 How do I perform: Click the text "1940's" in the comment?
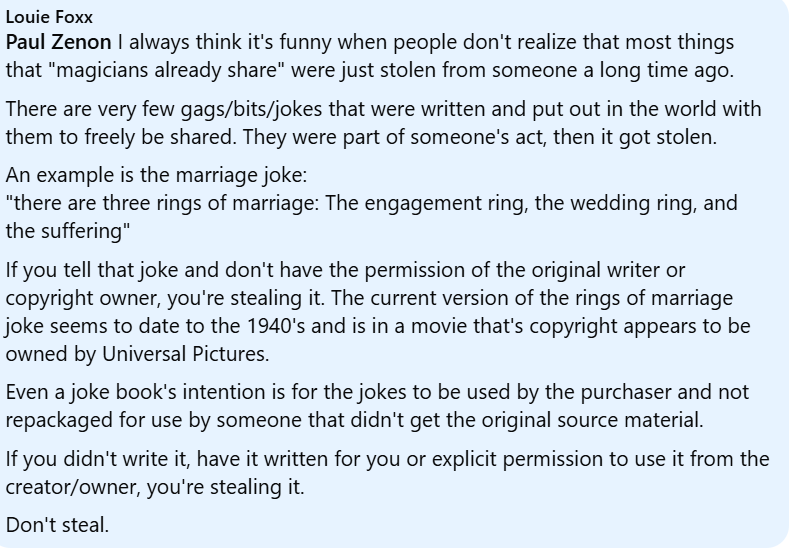[x=276, y=326]
